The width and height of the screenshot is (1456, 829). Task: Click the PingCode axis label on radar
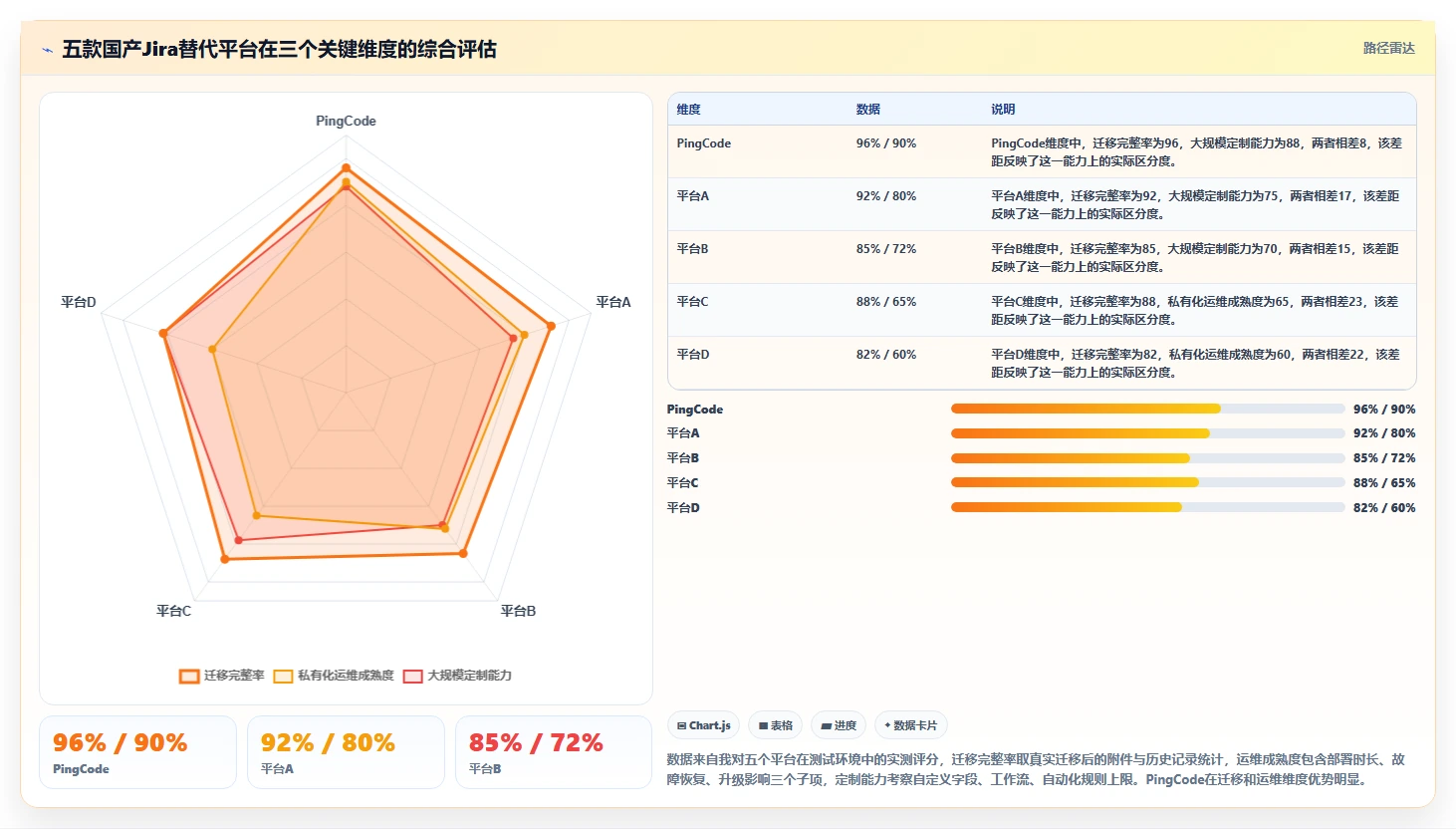coord(346,121)
